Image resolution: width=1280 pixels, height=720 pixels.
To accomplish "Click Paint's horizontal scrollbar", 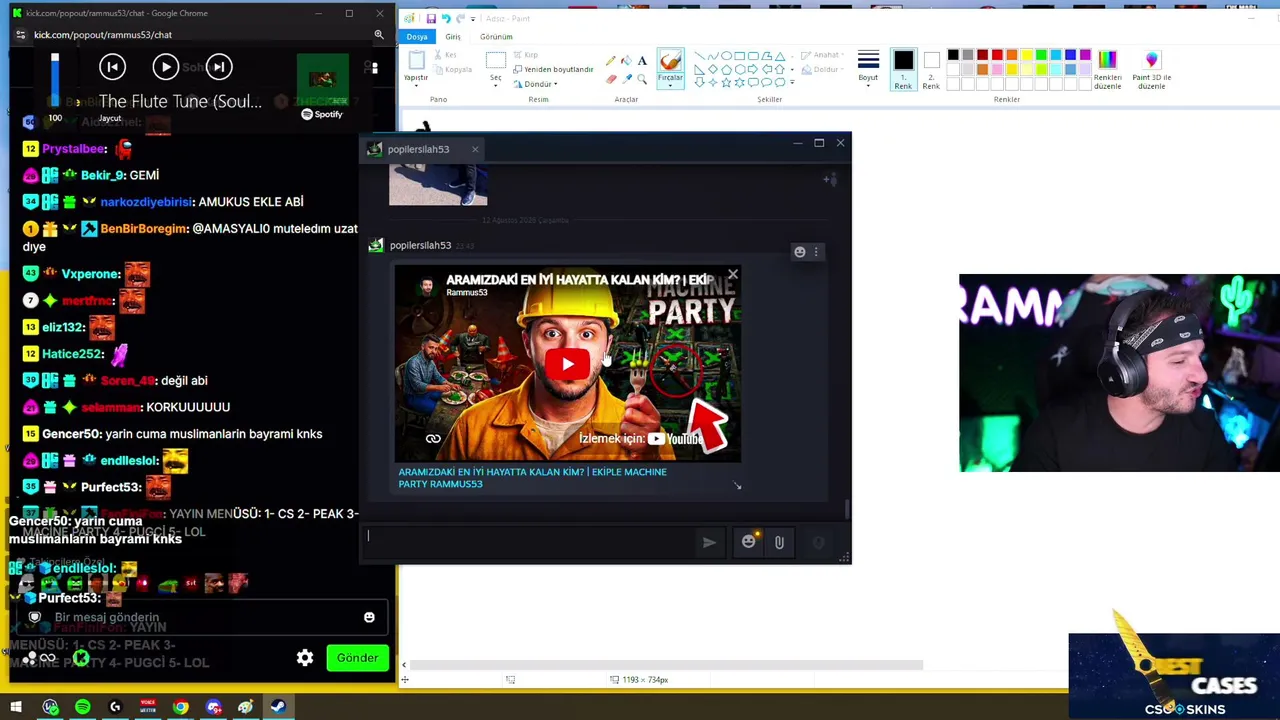I will point(665,665).
